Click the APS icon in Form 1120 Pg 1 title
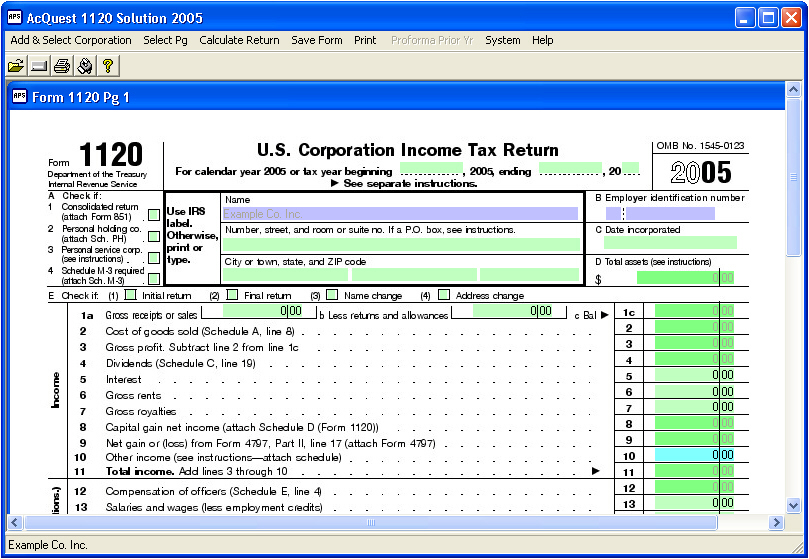Viewport: 809px width, 559px height. [20, 97]
